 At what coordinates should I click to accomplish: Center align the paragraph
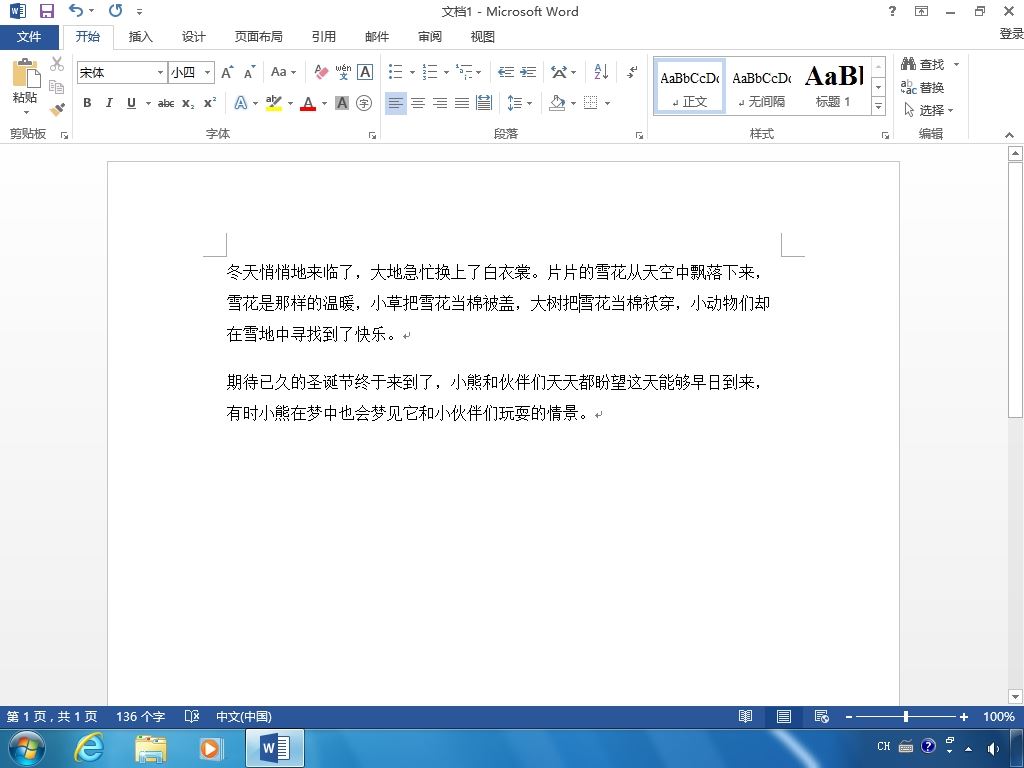[418, 103]
